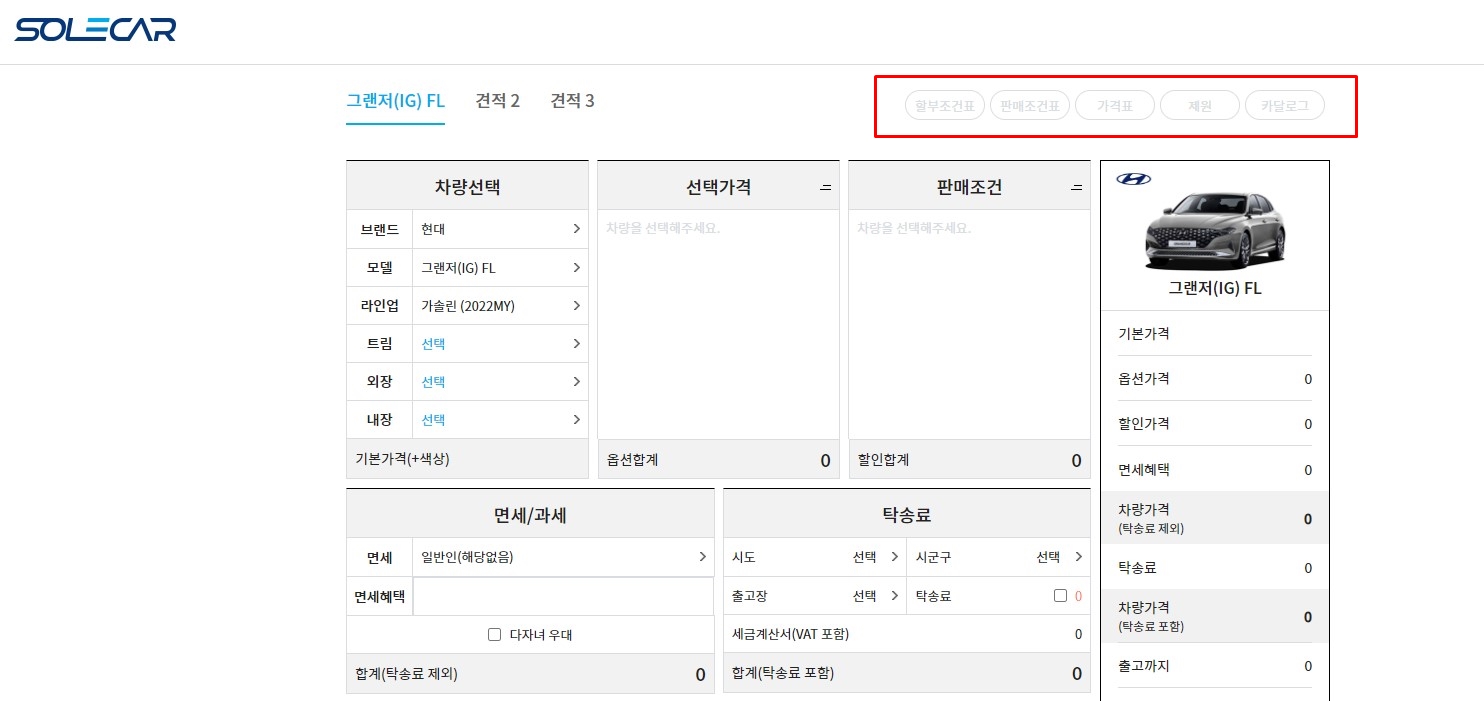The width and height of the screenshot is (1484, 701).
Task: Switch to the 견적 2 tab
Action: 498,101
